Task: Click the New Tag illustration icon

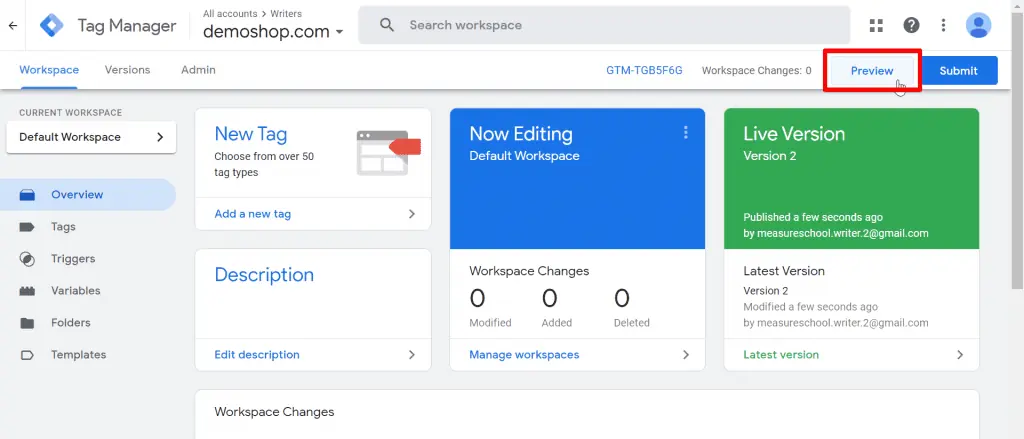Action: 388,153
